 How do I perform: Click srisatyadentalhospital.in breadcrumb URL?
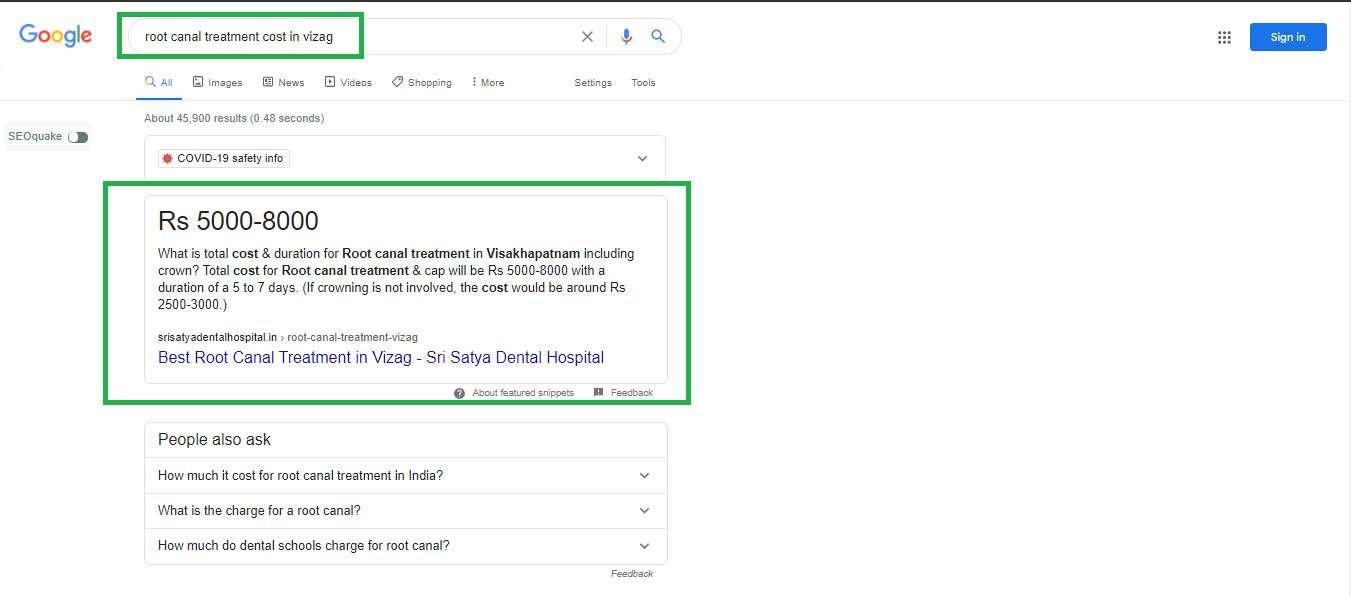[288, 337]
